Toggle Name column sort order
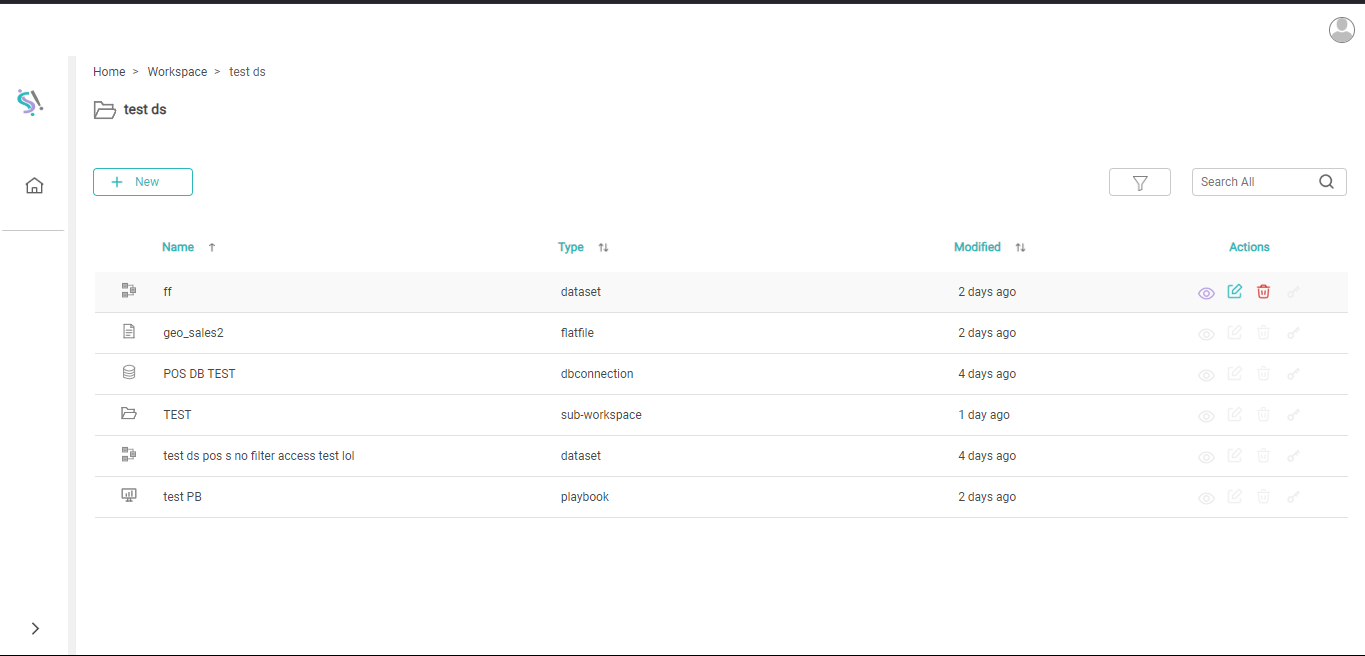 click(x=211, y=247)
